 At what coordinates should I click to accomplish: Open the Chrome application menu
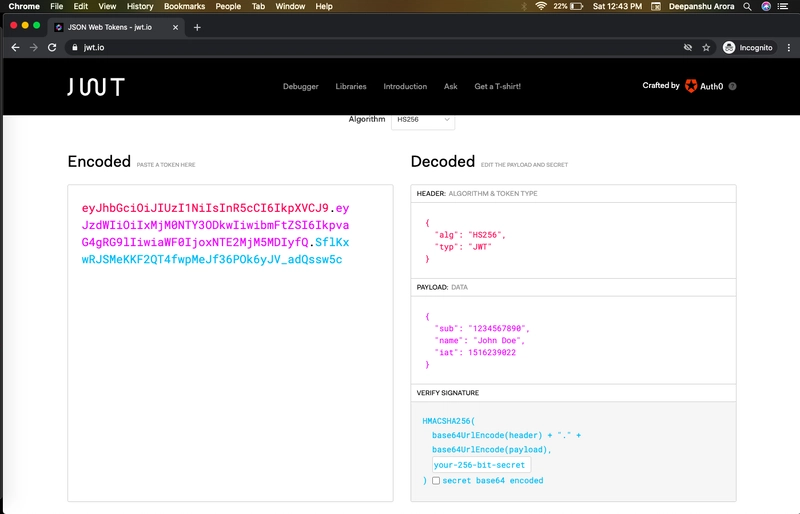[24, 6]
